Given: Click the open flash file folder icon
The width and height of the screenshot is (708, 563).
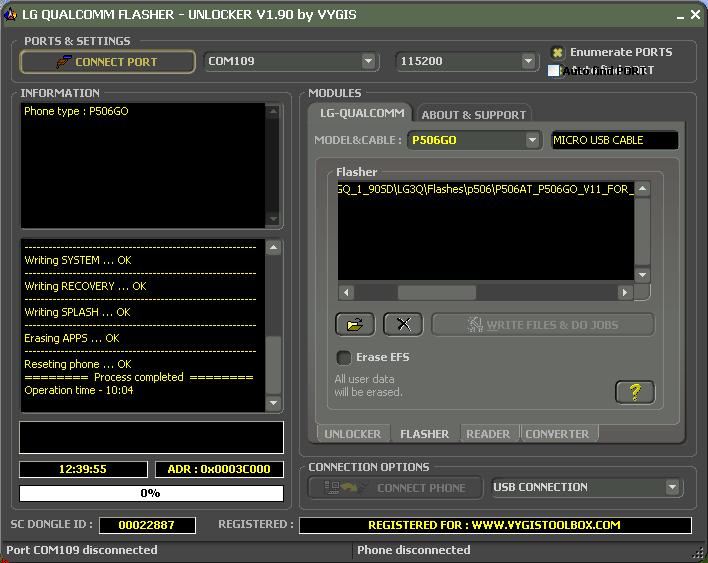Looking at the screenshot, I should (x=355, y=324).
